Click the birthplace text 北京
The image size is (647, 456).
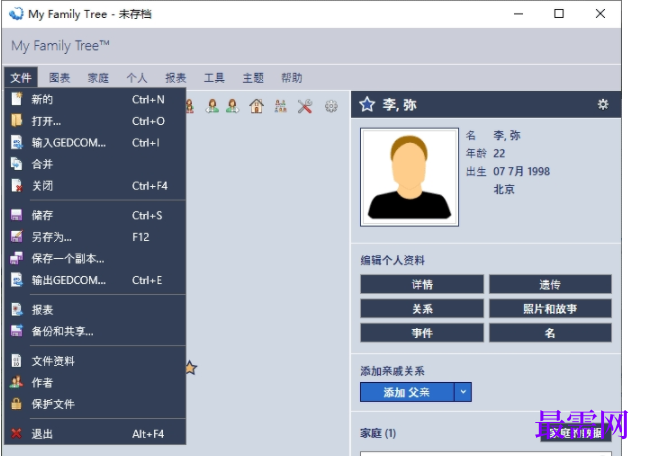click(x=504, y=189)
